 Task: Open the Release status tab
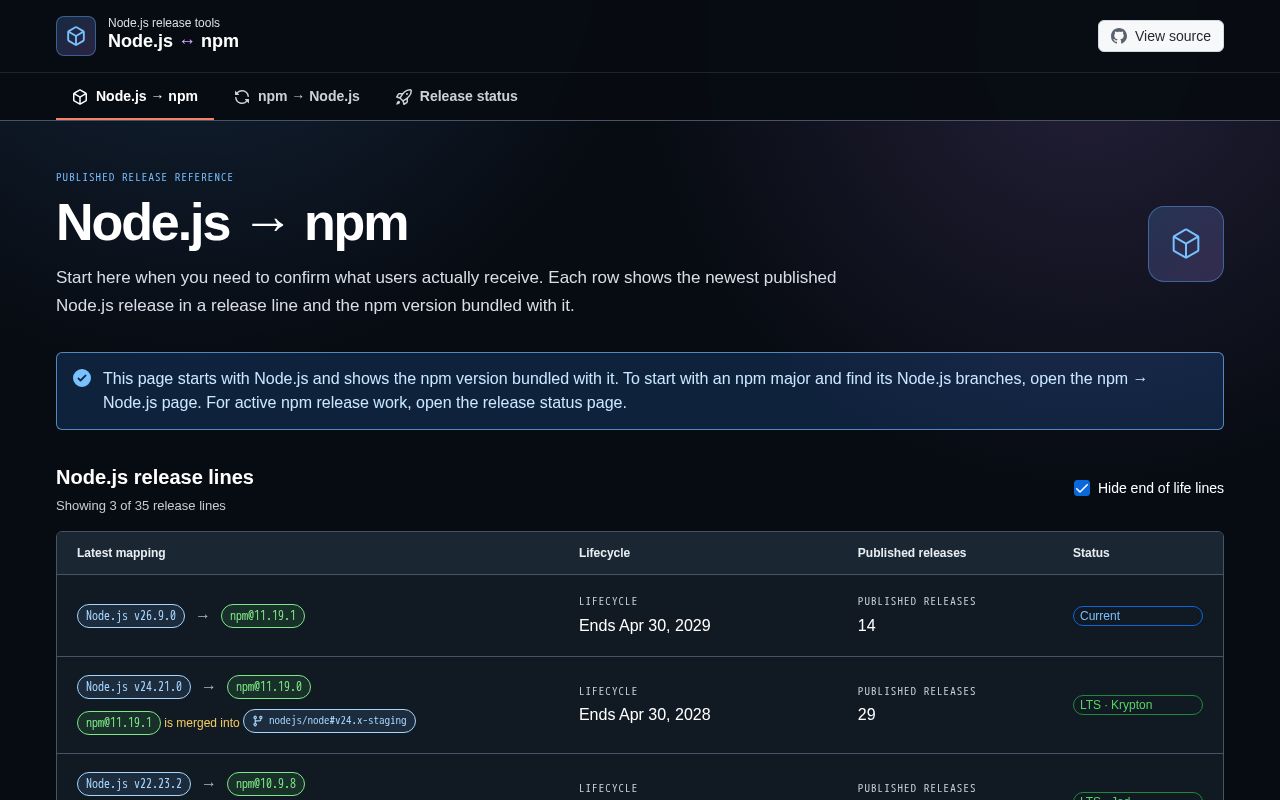click(457, 97)
